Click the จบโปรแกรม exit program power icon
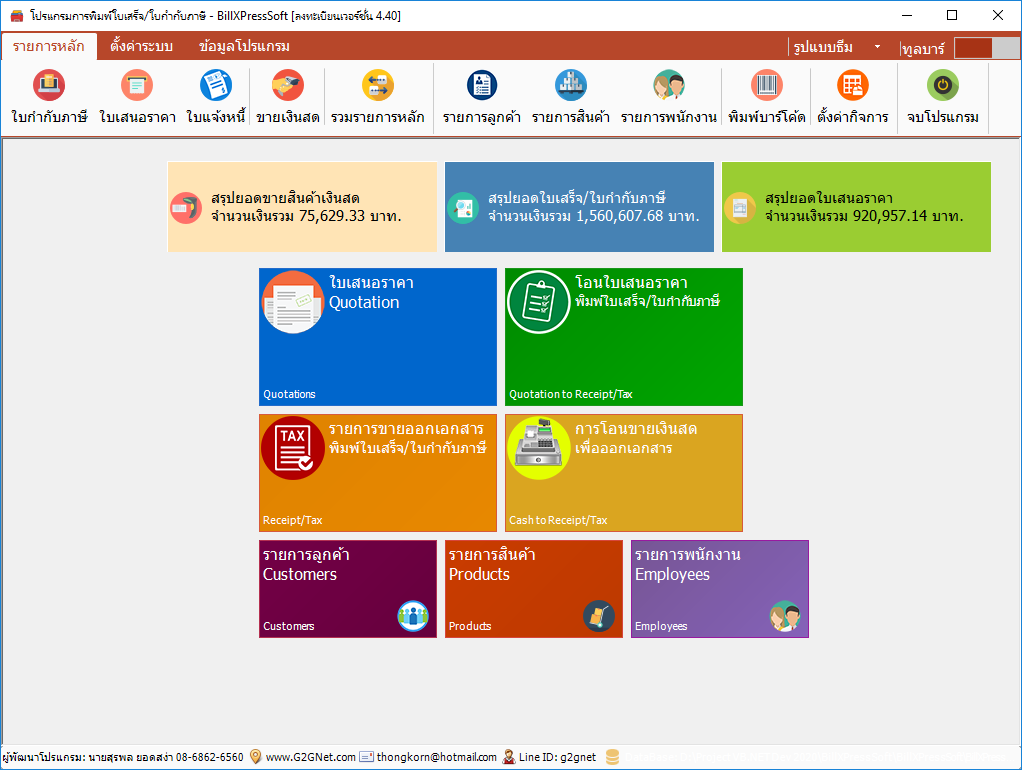The height and width of the screenshot is (770, 1022). click(942, 85)
